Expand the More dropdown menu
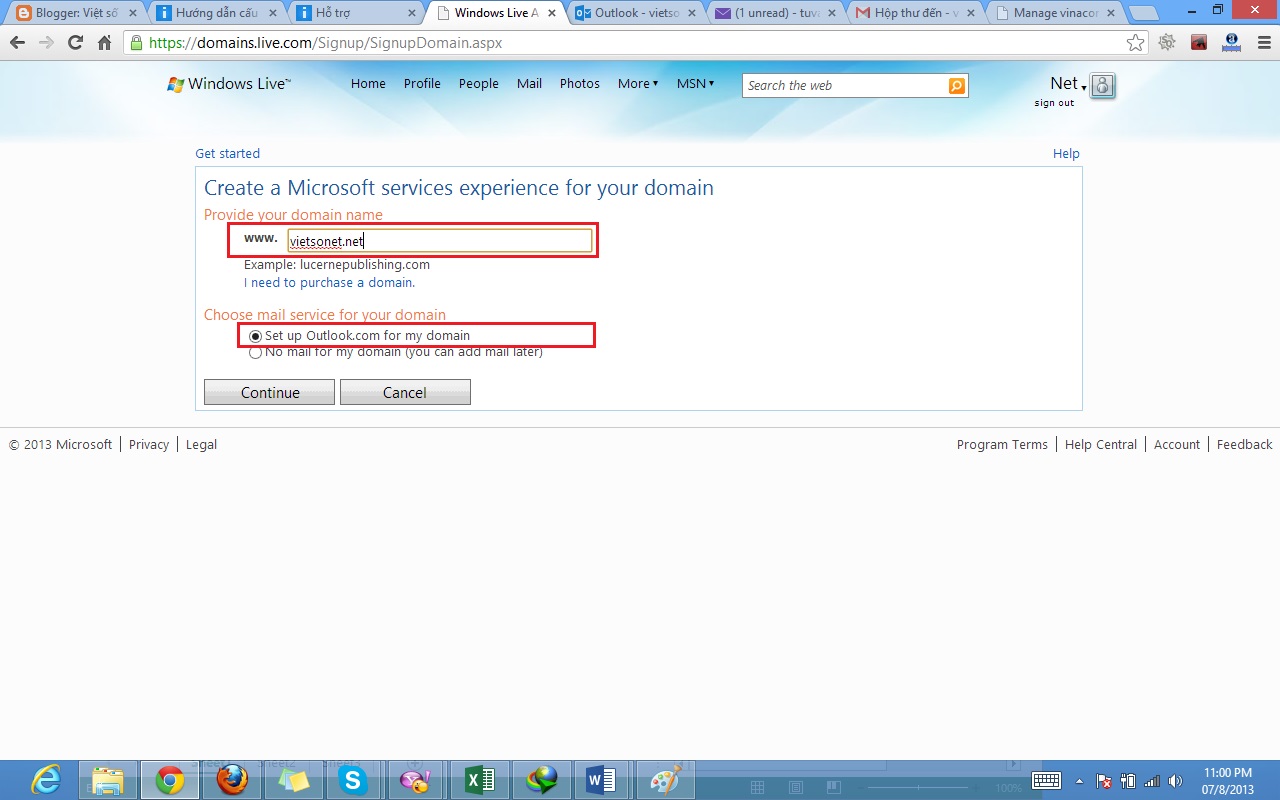Screen dimensions: 1280x800 pos(638,84)
